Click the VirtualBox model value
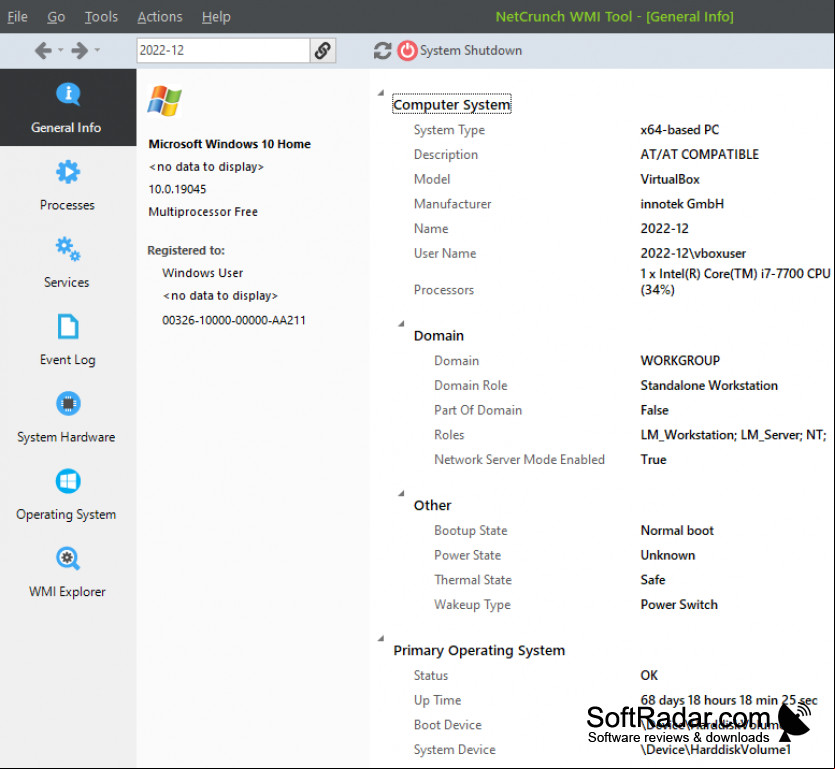Viewport: 835px width, 769px height. (670, 179)
